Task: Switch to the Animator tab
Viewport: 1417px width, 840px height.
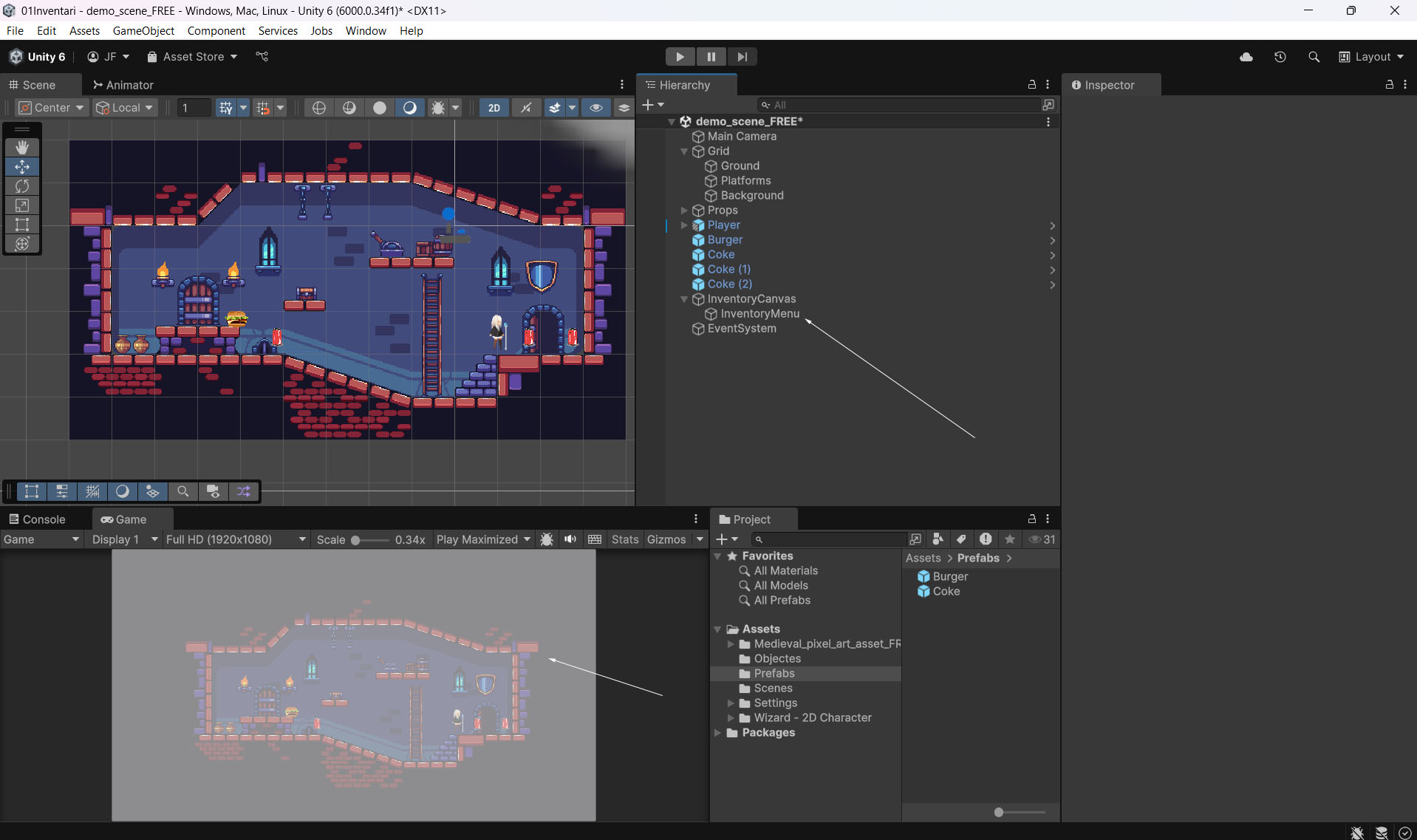Action: [x=123, y=85]
